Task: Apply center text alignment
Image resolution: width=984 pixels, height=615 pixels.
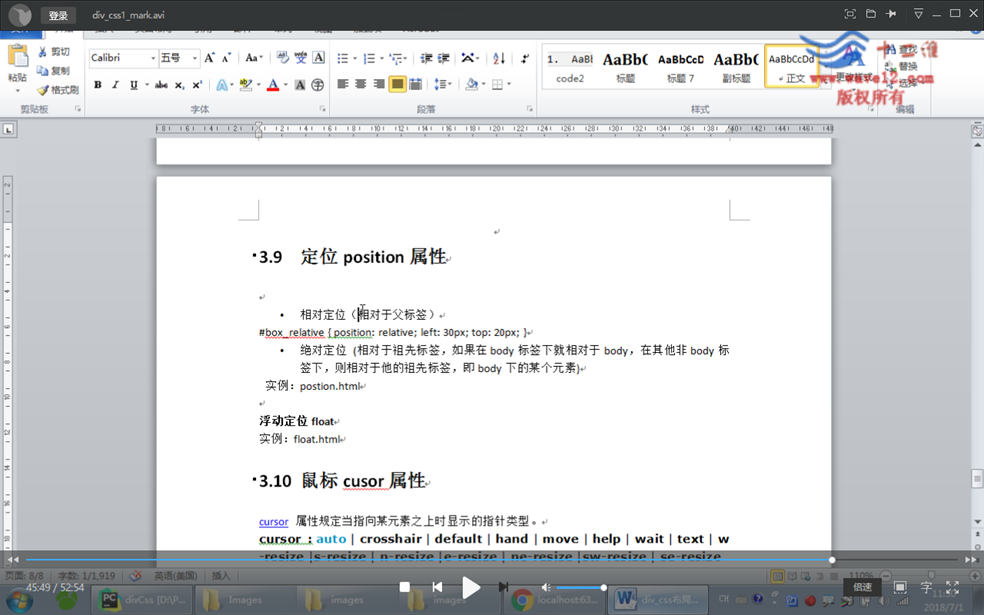Action: (x=361, y=85)
